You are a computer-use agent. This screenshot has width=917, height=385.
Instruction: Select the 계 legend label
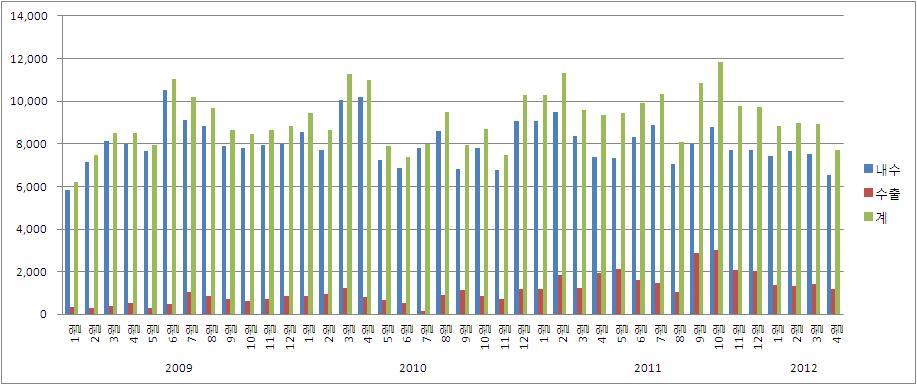coord(881,217)
